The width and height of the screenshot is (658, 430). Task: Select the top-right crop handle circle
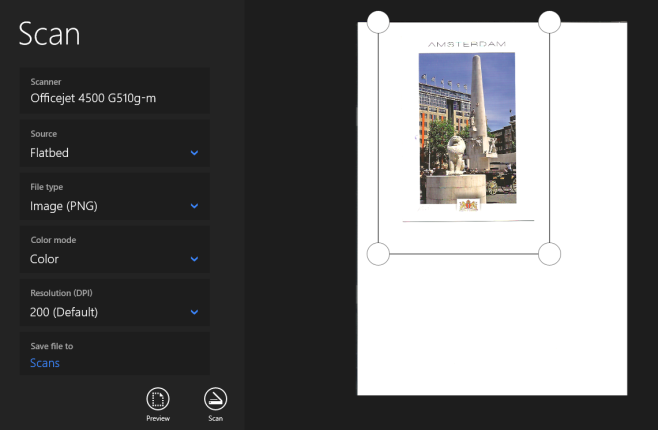[549, 21]
